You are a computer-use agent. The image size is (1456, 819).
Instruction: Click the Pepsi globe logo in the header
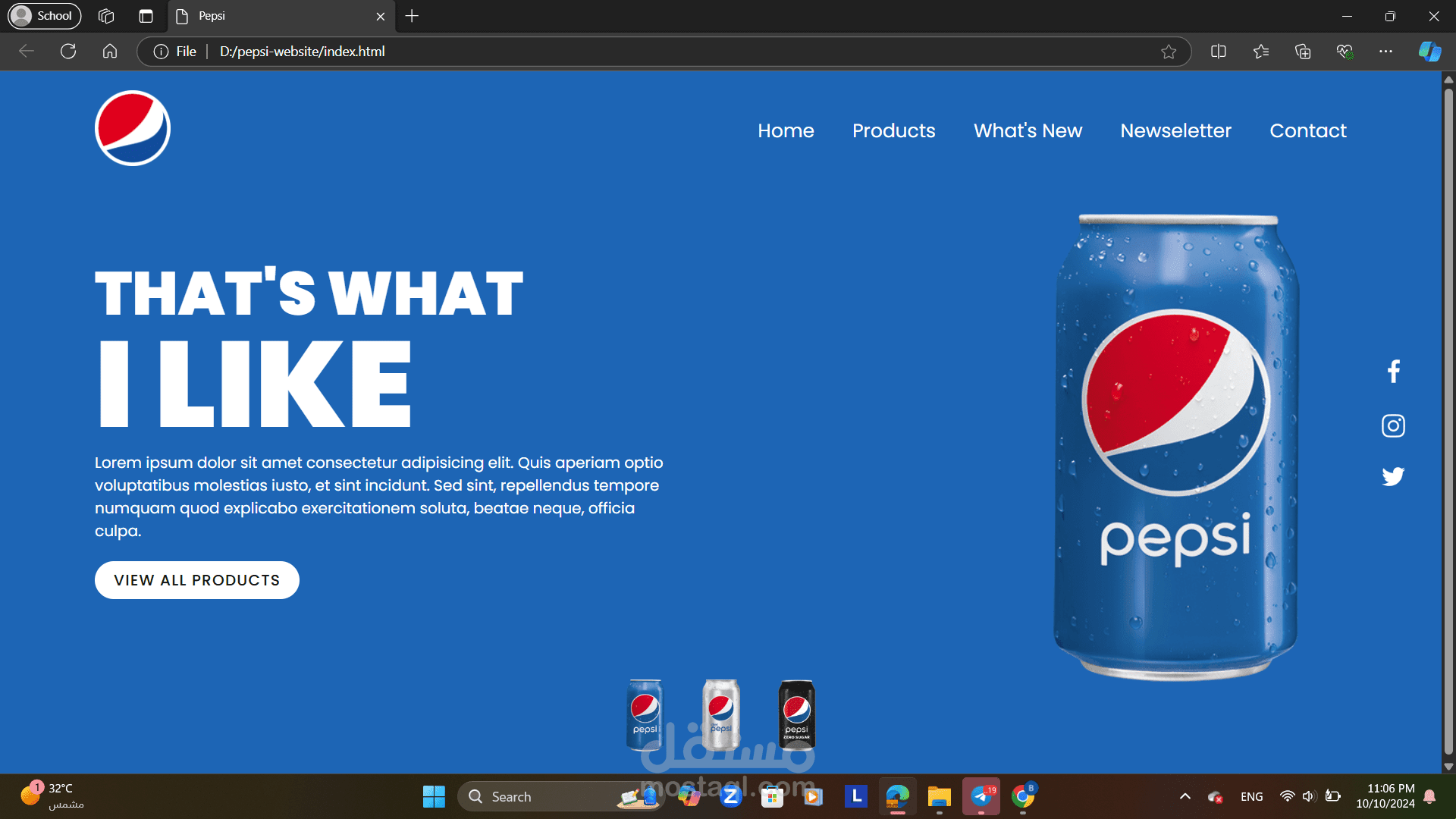tap(133, 128)
